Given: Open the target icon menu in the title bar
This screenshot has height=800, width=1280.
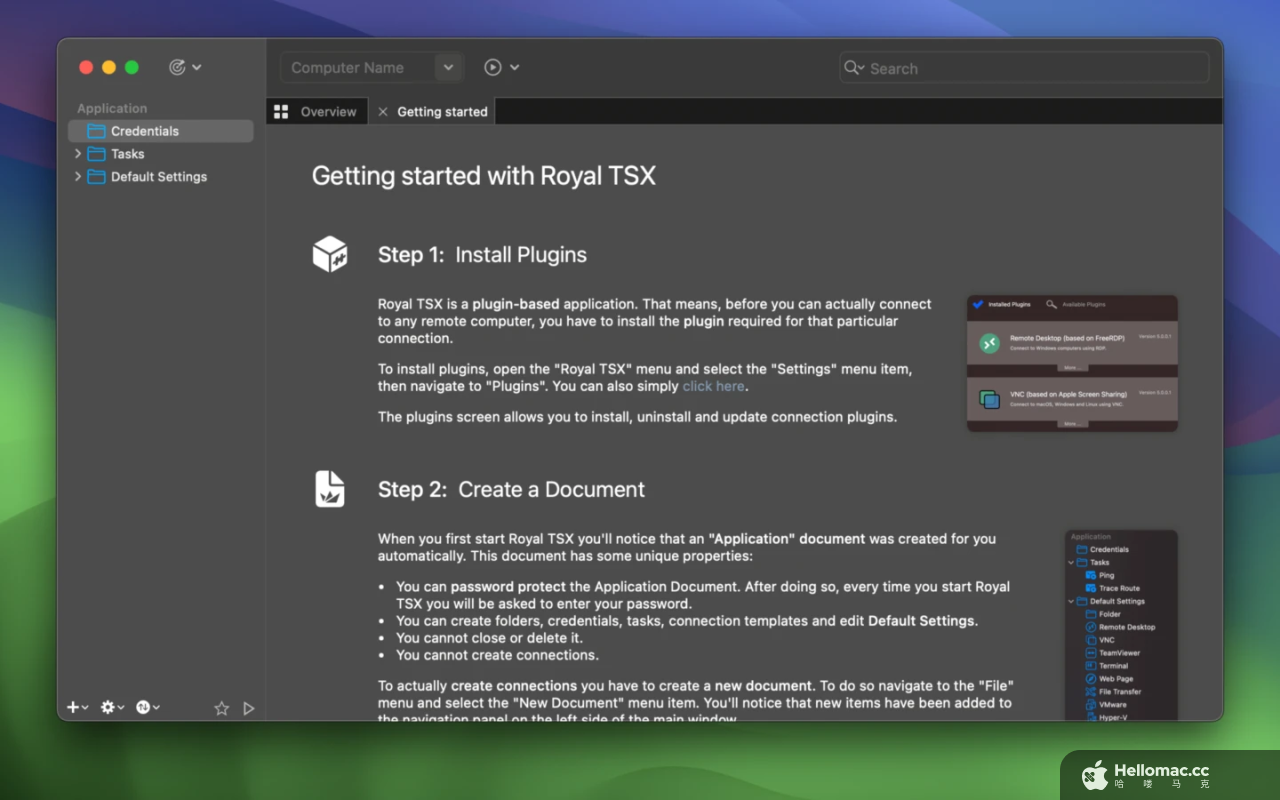Looking at the screenshot, I should (185, 67).
